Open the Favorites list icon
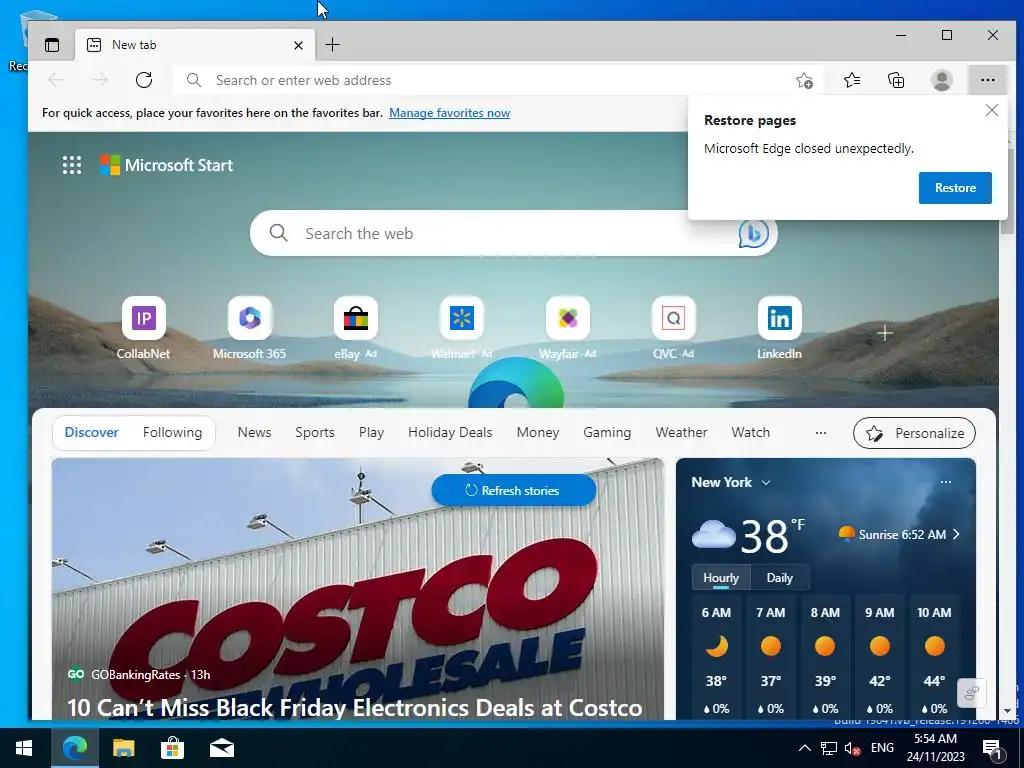Image resolution: width=1024 pixels, height=768 pixels. (852, 80)
